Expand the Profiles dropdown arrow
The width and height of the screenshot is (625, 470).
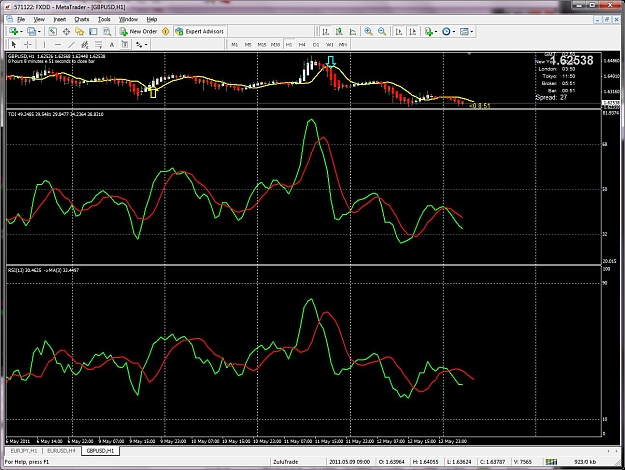coord(39,31)
